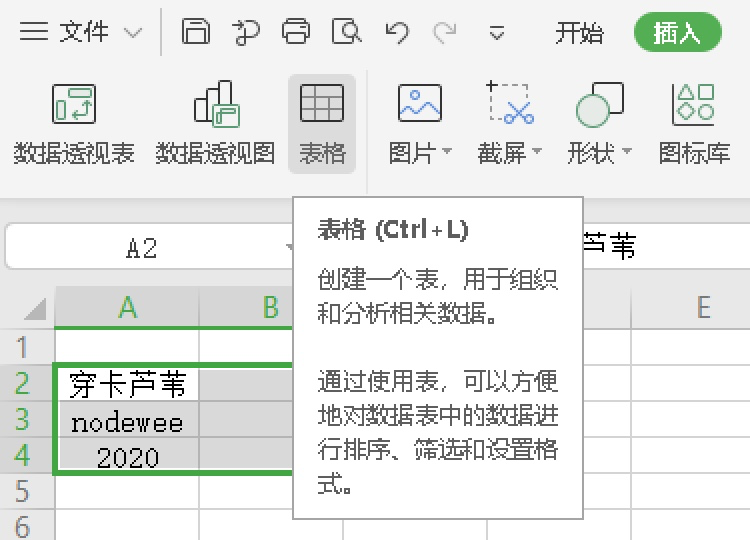Click the Save icon in quick toolbar

click(196, 32)
